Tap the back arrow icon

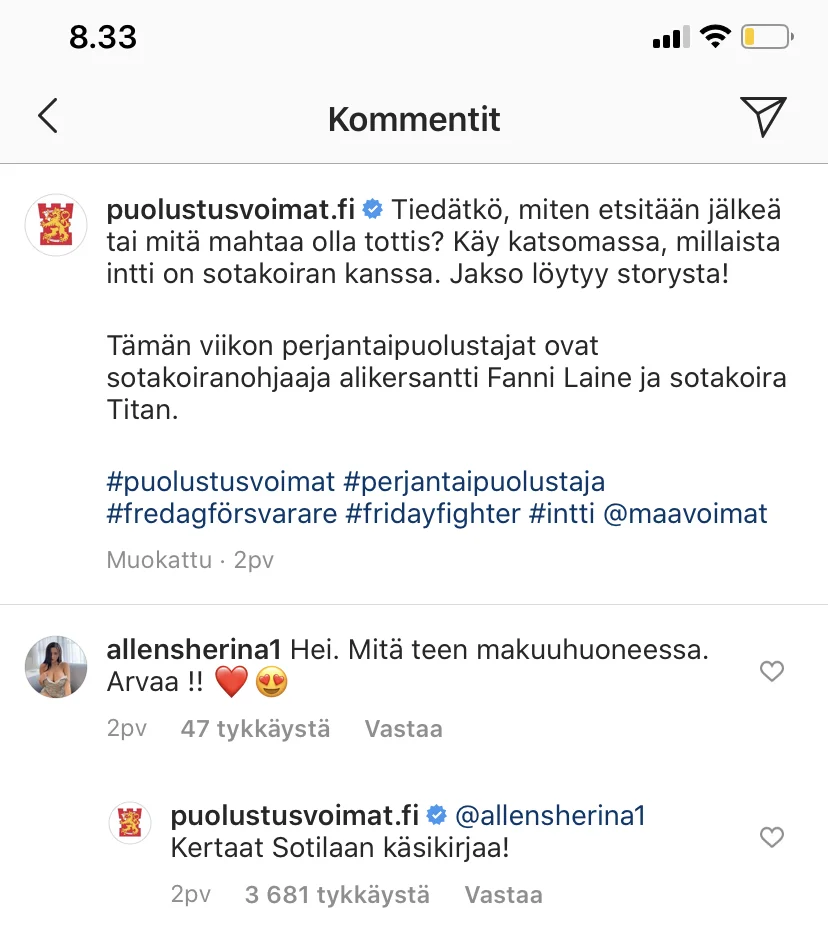(48, 117)
